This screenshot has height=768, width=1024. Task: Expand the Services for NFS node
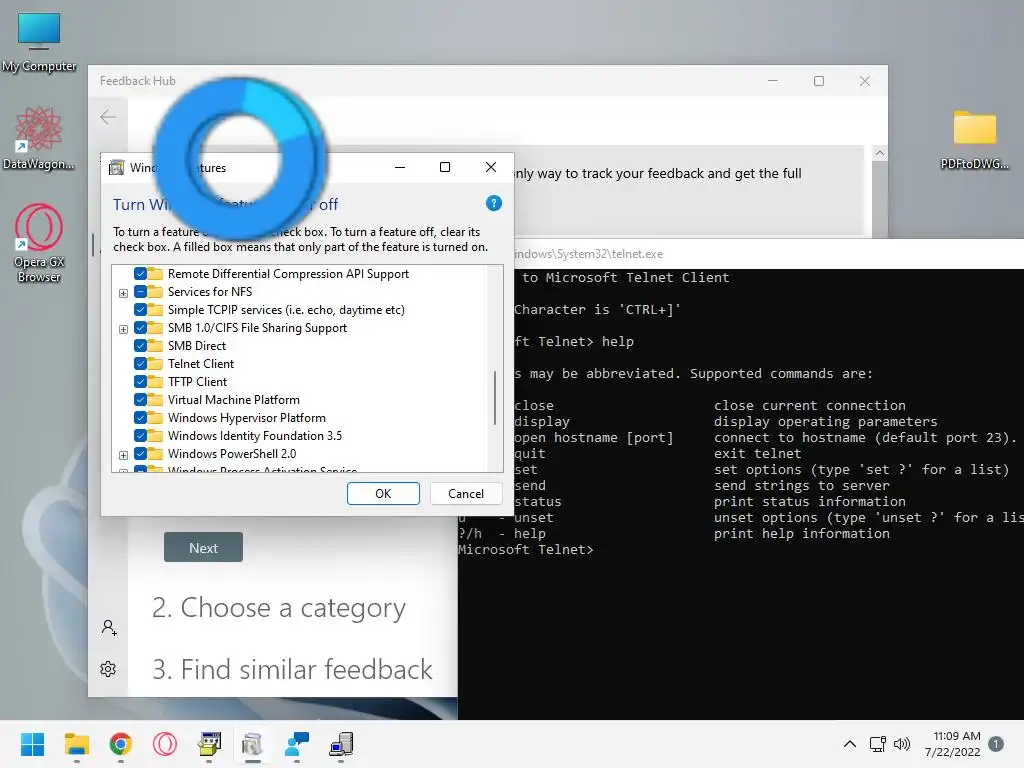click(x=123, y=293)
